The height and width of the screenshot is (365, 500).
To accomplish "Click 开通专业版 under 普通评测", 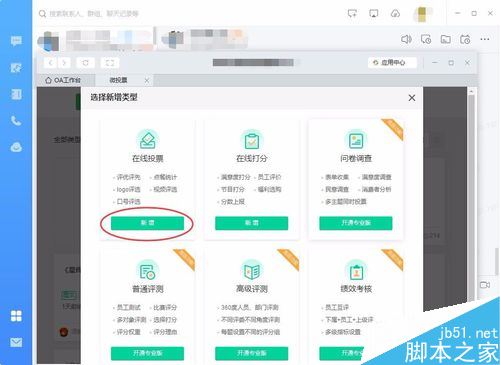I will [147, 353].
